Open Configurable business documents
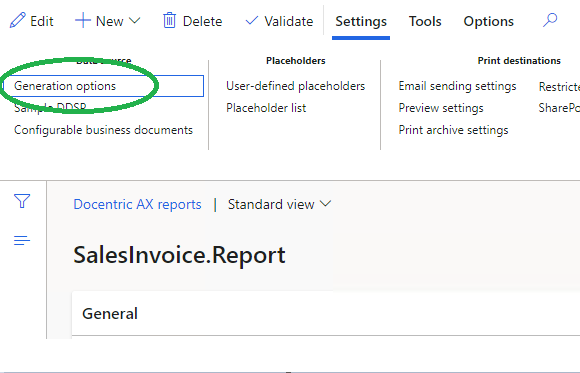Image resolution: width=580 pixels, height=373 pixels. point(104,130)
